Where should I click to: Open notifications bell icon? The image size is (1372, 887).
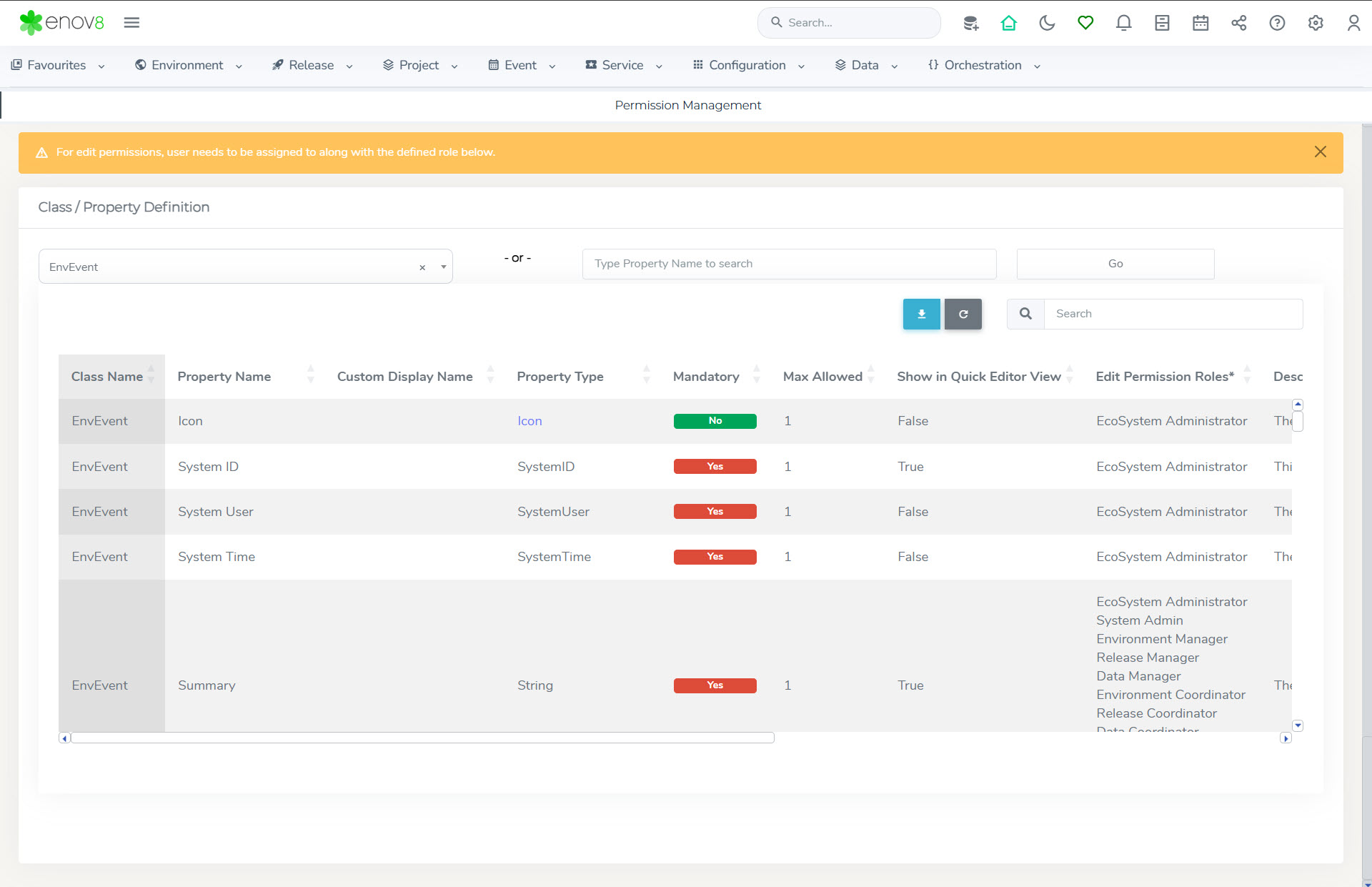tap(1123, 23)
